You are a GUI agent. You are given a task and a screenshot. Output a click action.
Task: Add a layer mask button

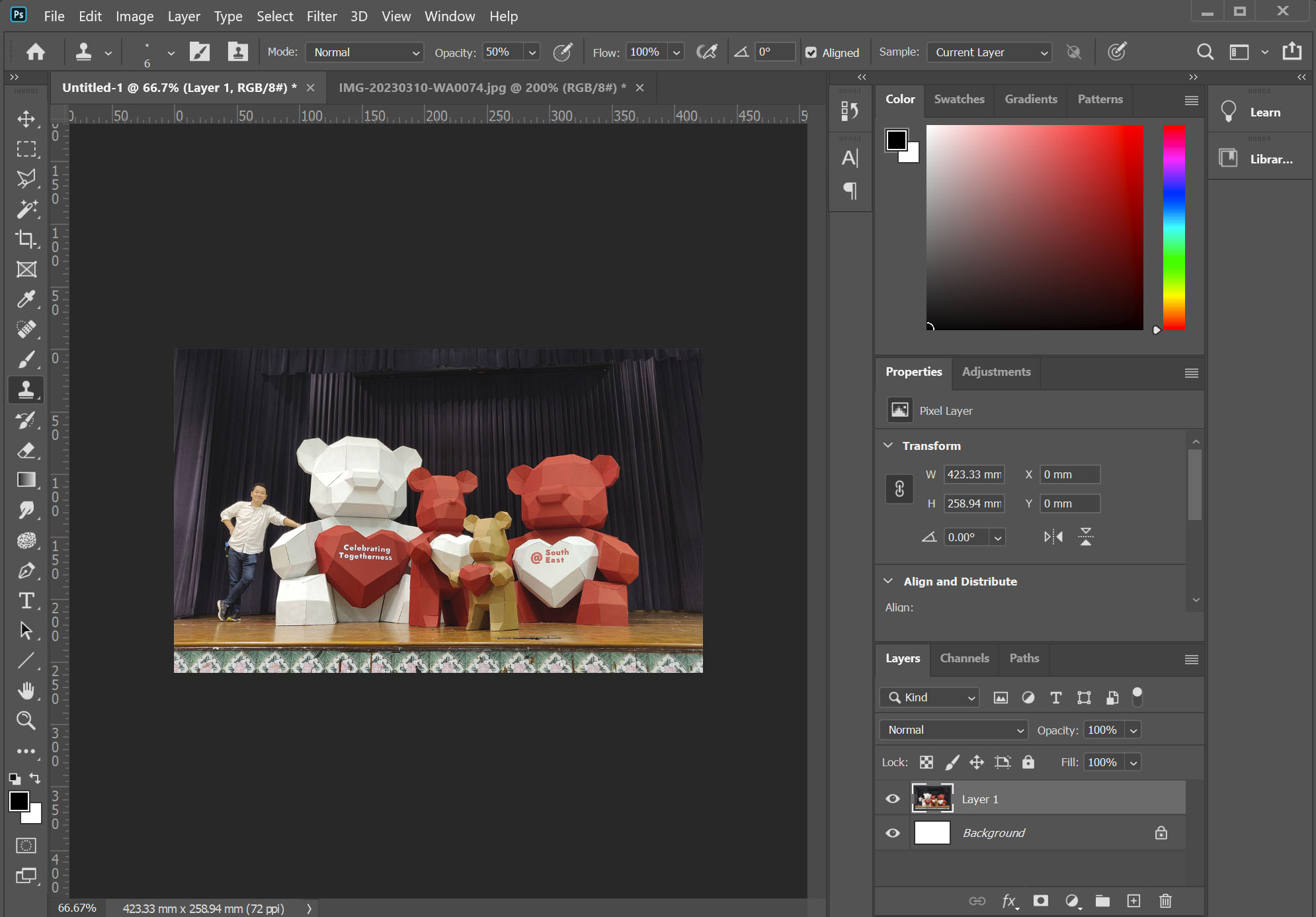point(1041,900)
